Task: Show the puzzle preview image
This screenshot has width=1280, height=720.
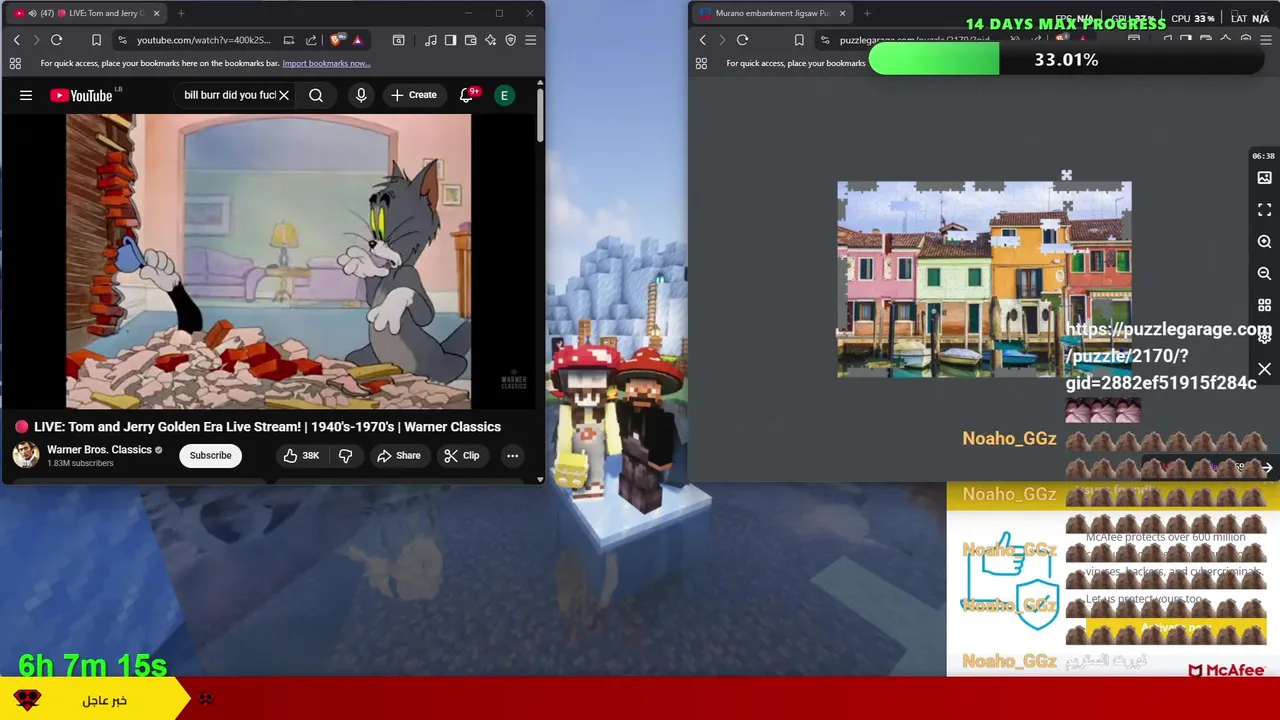Action: click(x=1264, y=178)
